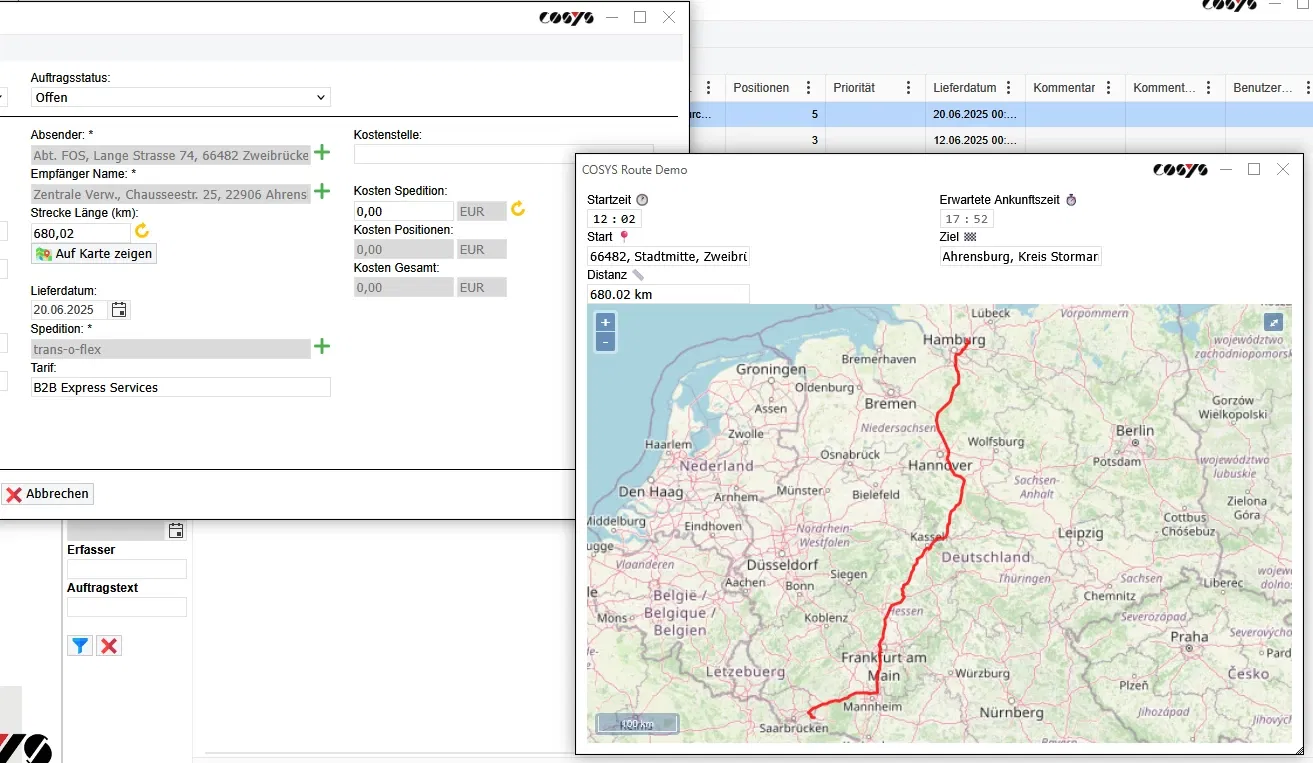Image resolution: width=1313 pixels, height=763 pixels.
Task: Select the Positionen cell showing 5
Action: tap(775, 114)
